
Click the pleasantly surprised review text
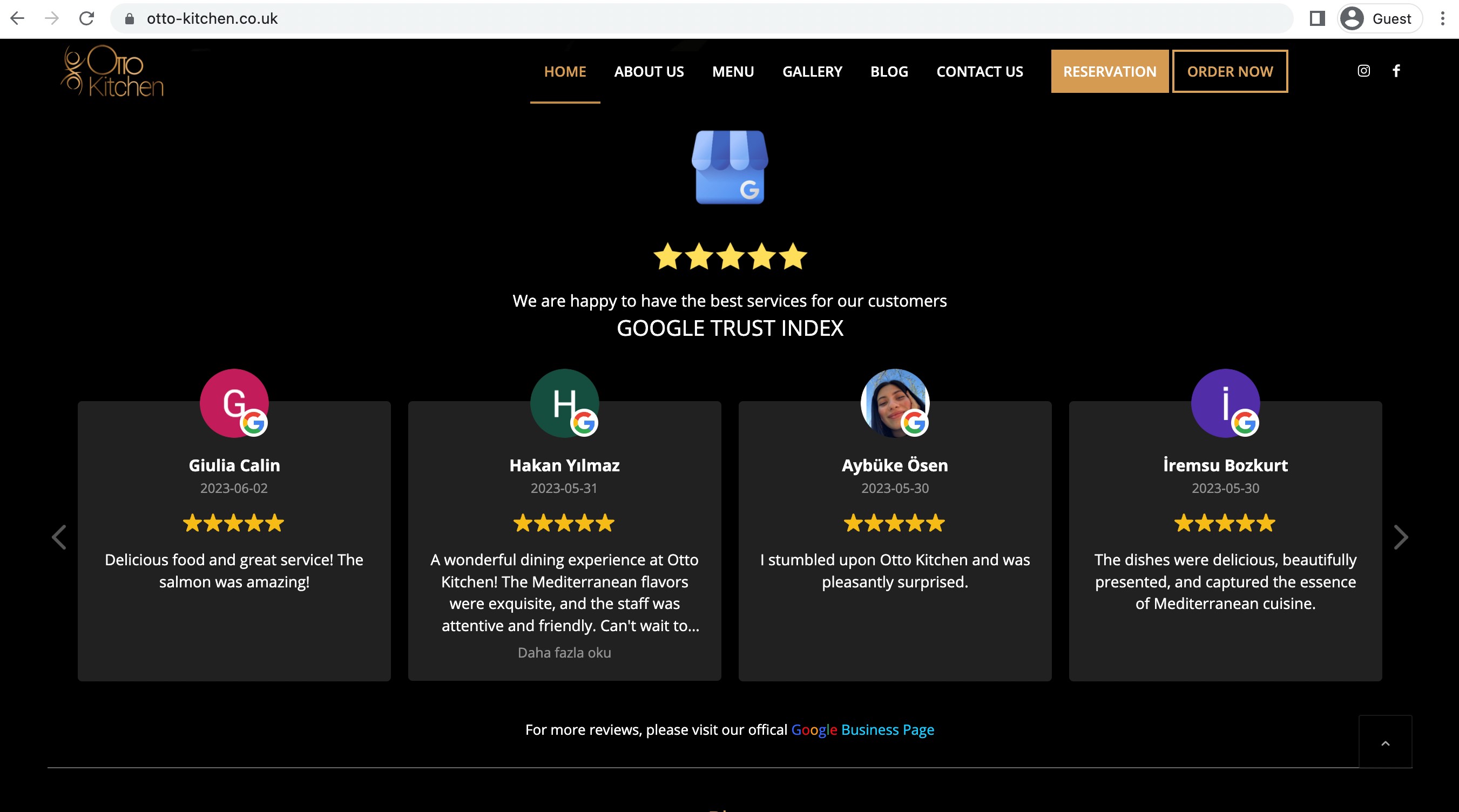click(895, 571)
